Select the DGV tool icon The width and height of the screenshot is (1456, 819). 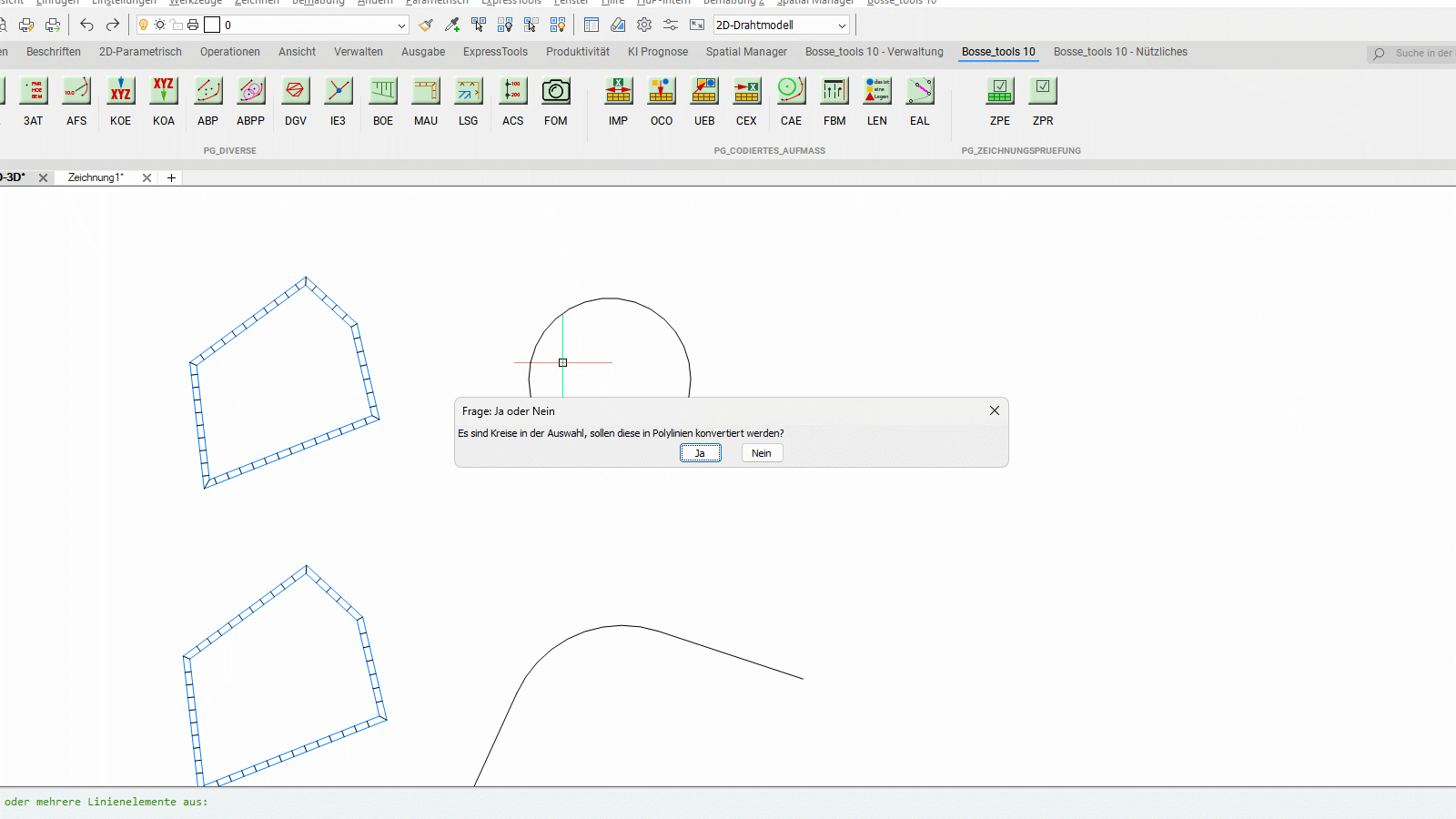click(x=295, y=91)
